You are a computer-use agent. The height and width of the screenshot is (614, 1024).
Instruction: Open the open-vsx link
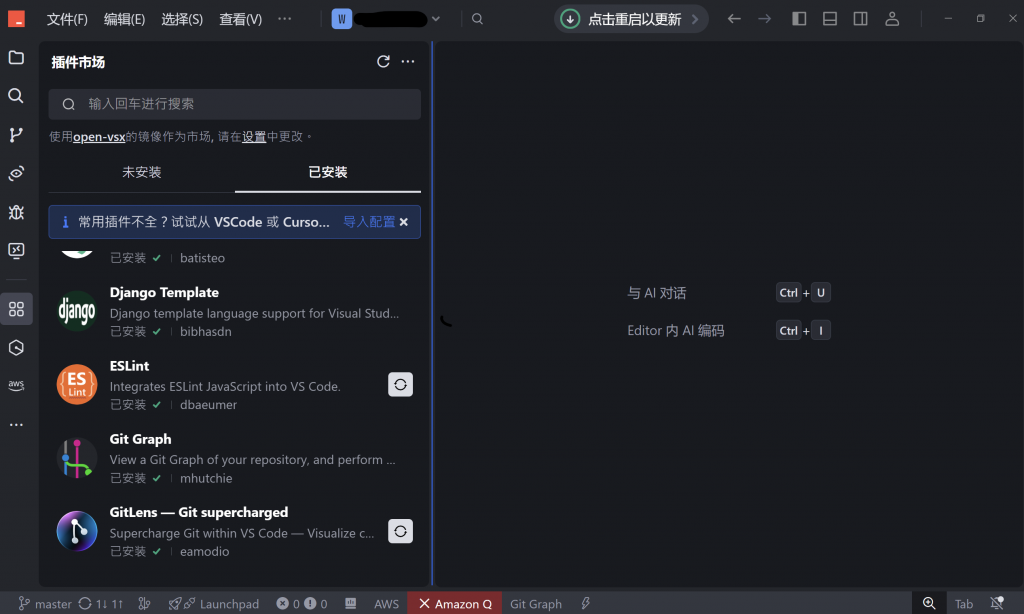pyautogui.click(x=99, y=137)
